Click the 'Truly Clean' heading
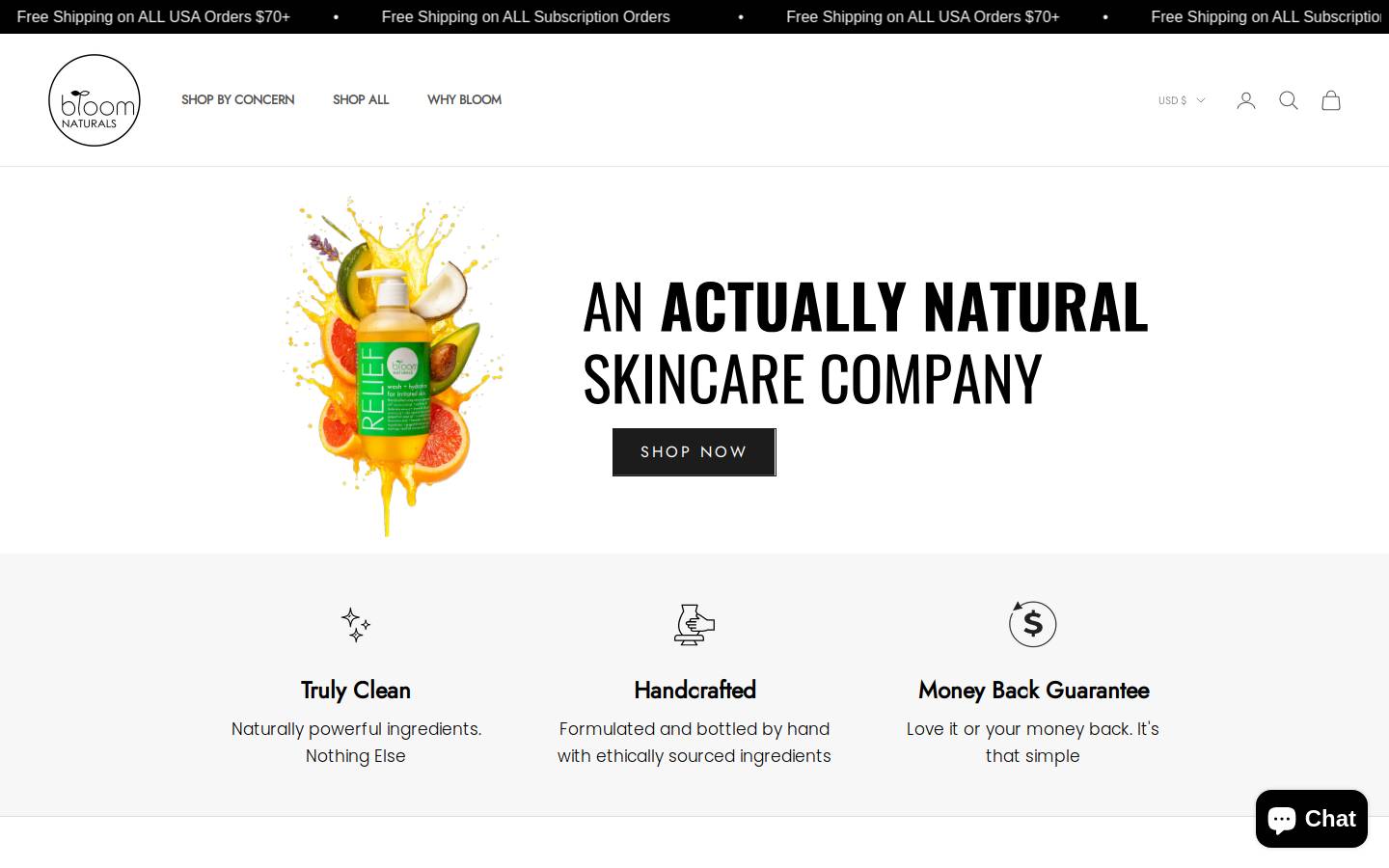1389x868 pixels. coord(356,691)
